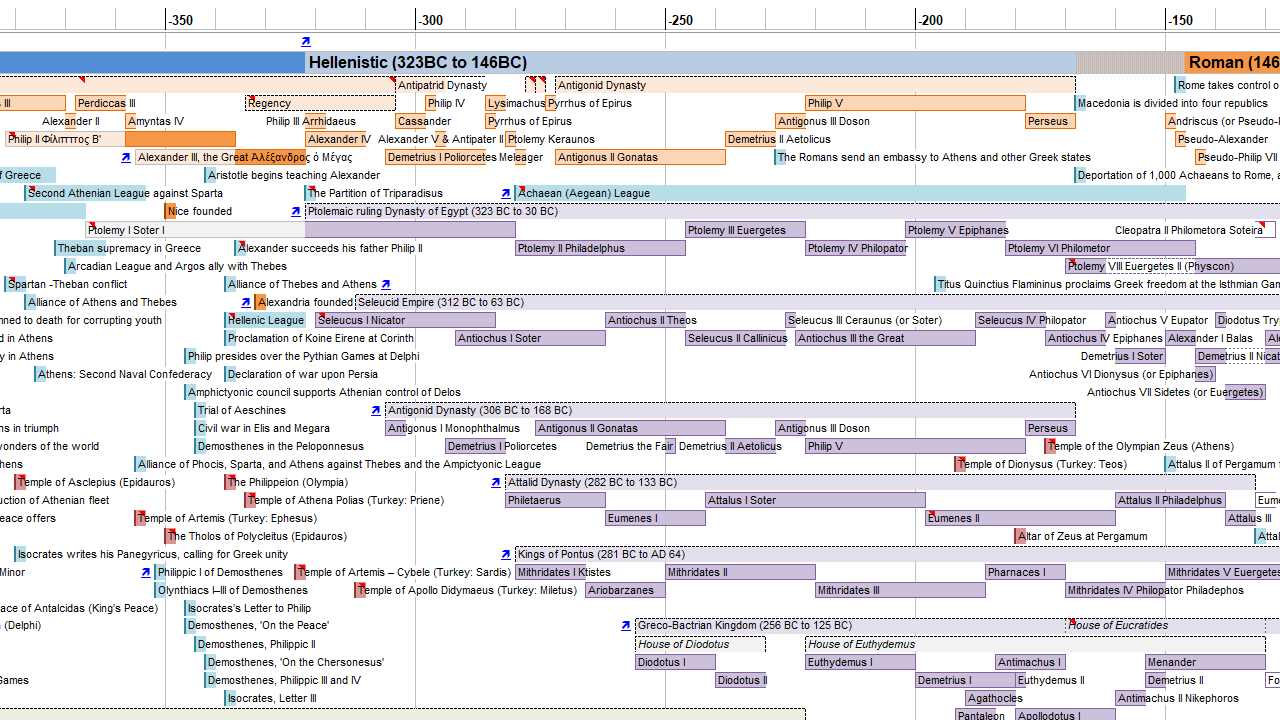Select the Hellenistic (323BC to 146BC) period bar
Viewport: 1280px width, 720px height.
tap(690, 63)
